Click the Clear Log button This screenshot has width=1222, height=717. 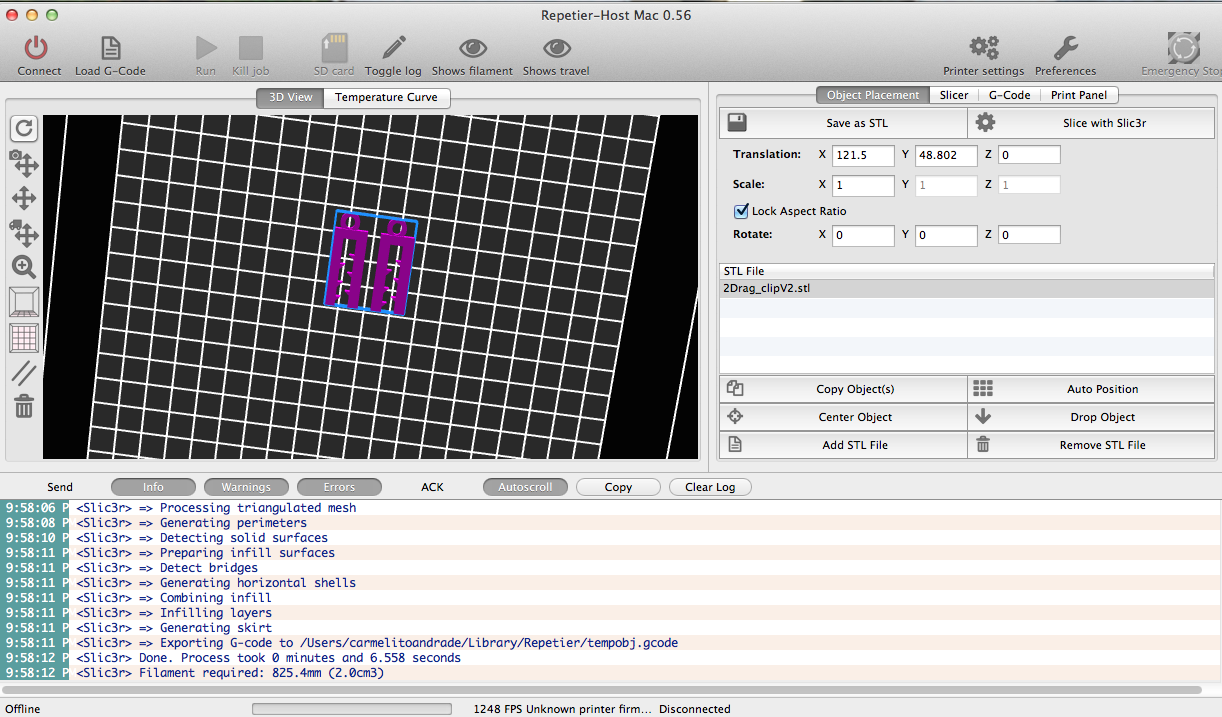click(710, 487)
